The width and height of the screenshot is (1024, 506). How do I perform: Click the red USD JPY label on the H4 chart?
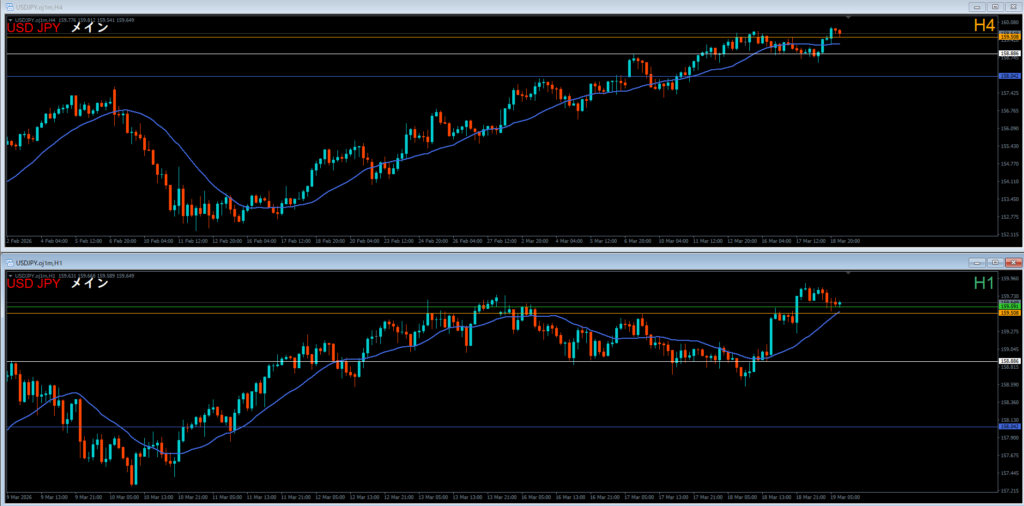pos(34,28)
